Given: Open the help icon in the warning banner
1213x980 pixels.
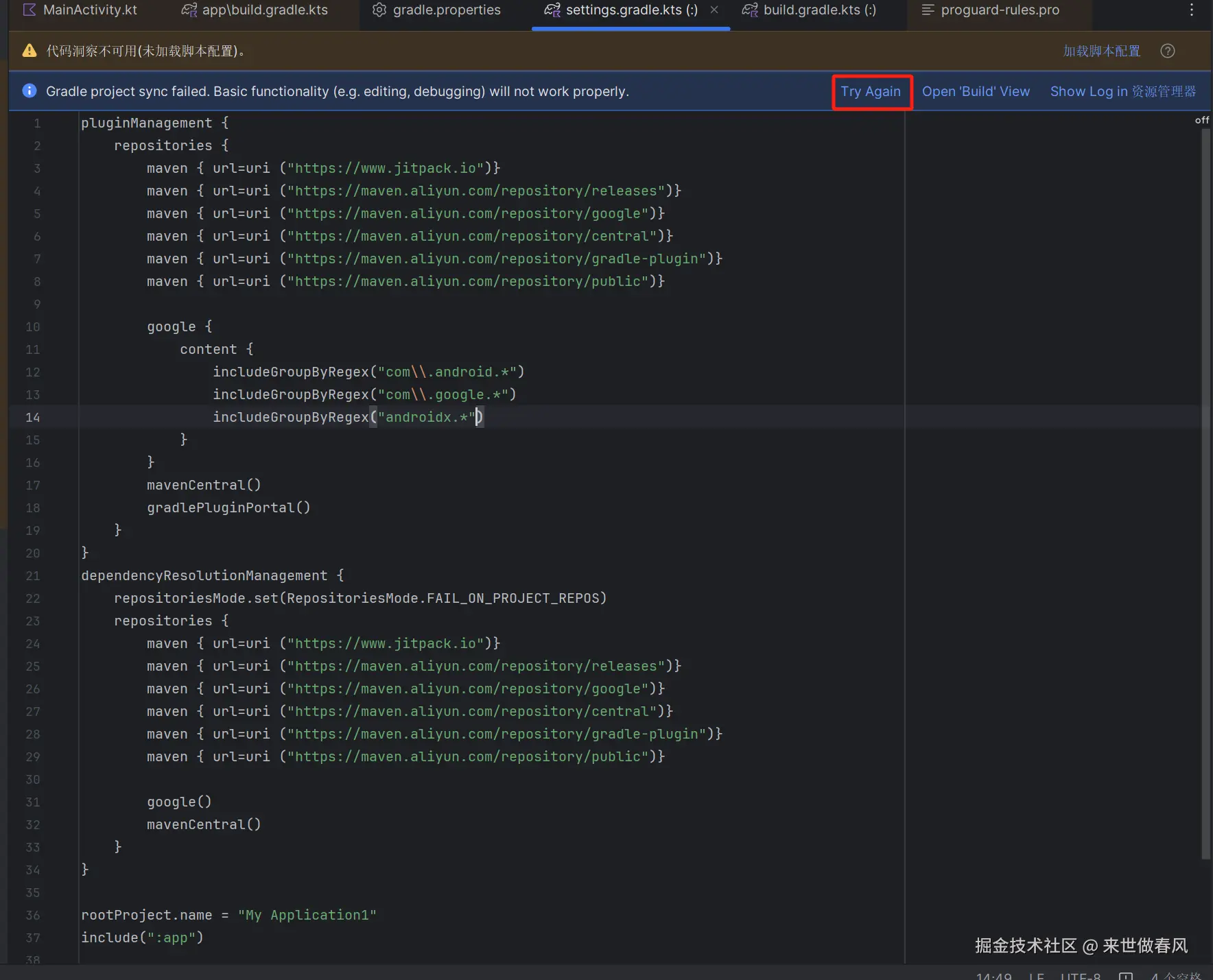Looking at the screenshot, I should pos(1168,51).
